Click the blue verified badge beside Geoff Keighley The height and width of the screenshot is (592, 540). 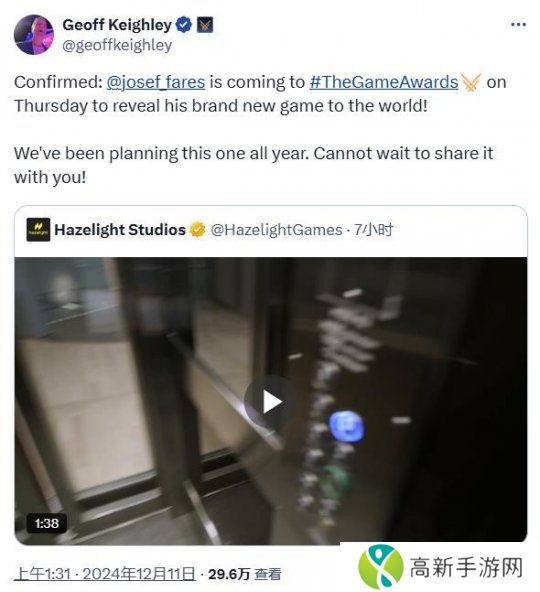184,25
